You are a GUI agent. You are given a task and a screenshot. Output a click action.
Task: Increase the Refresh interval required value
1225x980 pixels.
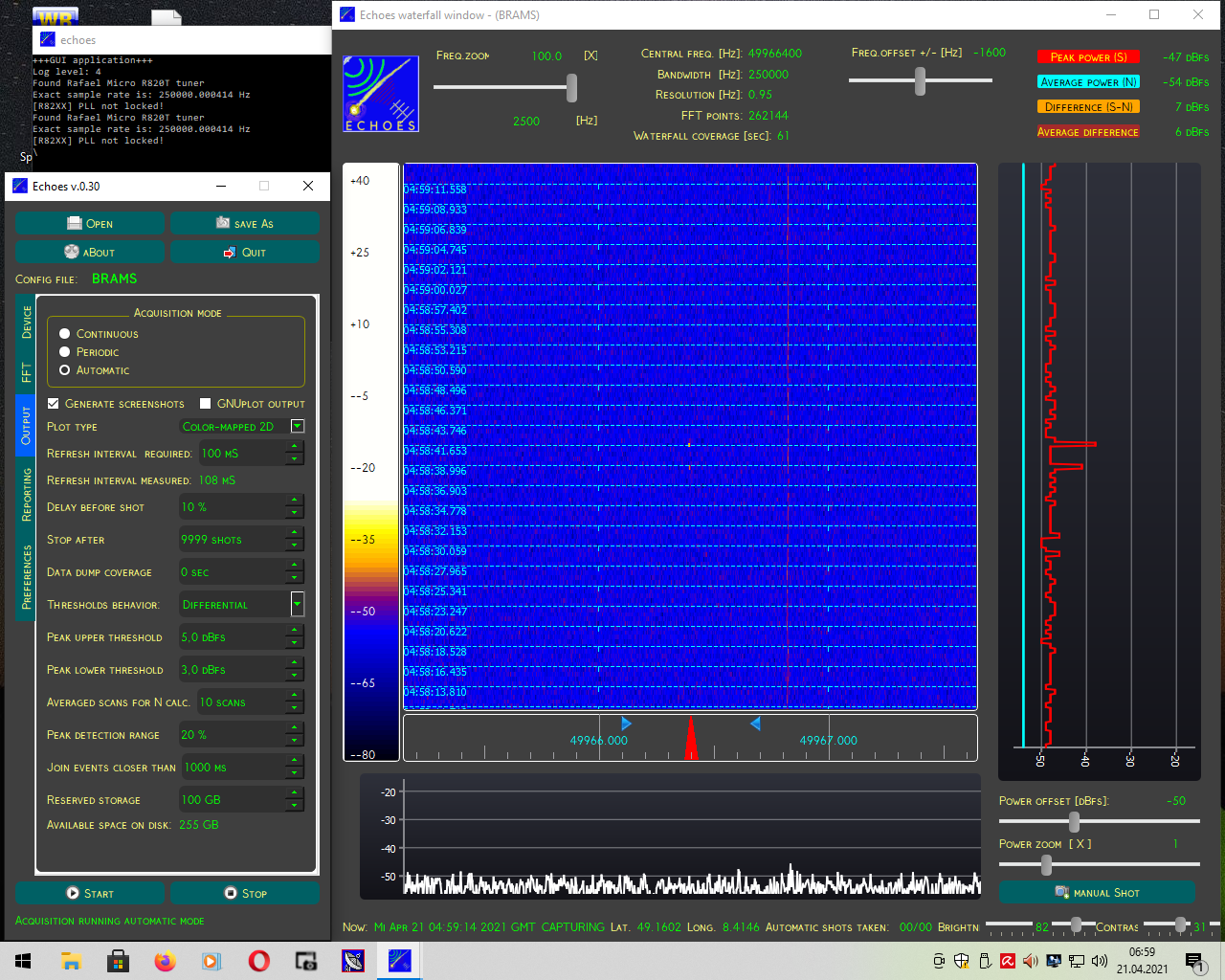(295, 448)
